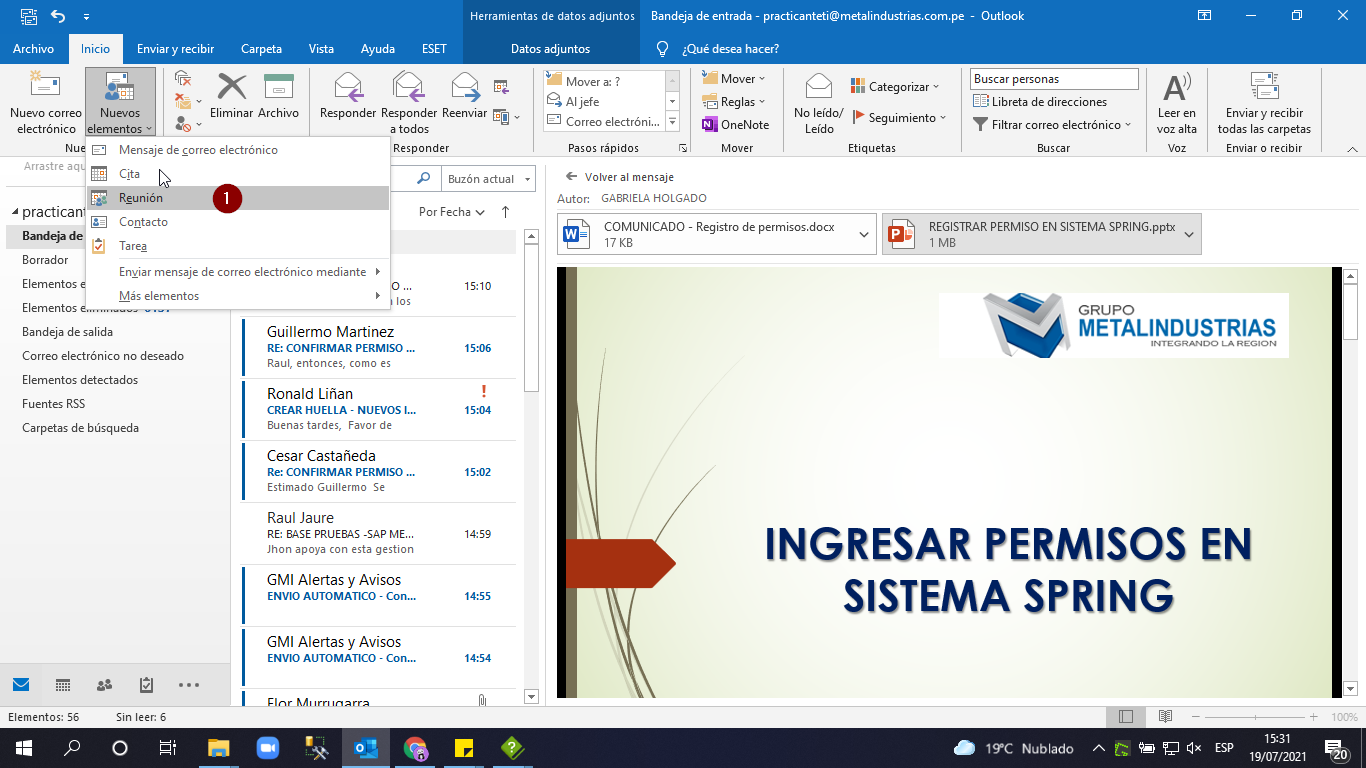Image resolution: width=1366 pixels, height=768 pixels.
Task: Select Reunión in the dropdown menu
Action: pyautogui.click(x=238, y=198)
